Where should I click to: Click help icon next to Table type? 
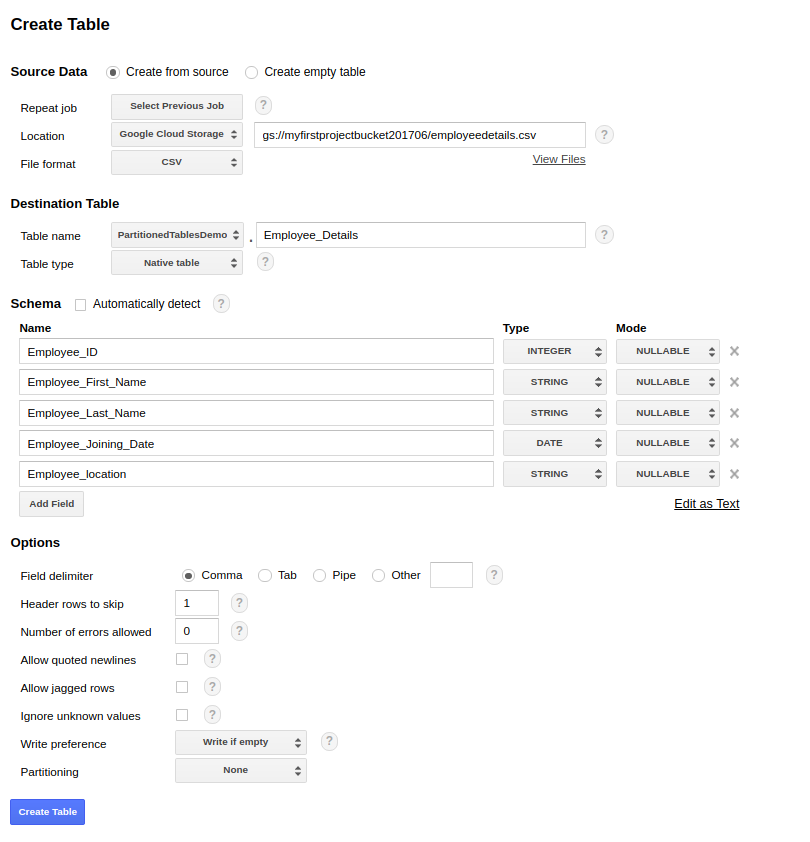click(265, 262)
